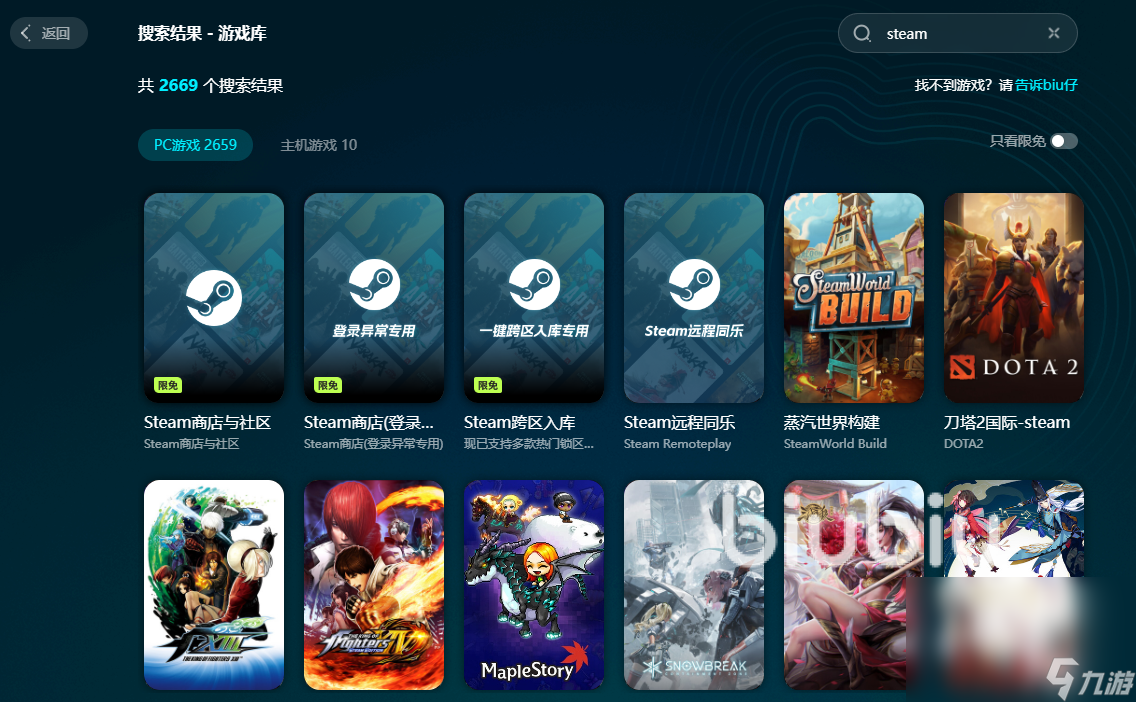
Task: Open the 一键跨区入库专用 Steam card
Action: (534, 298)
